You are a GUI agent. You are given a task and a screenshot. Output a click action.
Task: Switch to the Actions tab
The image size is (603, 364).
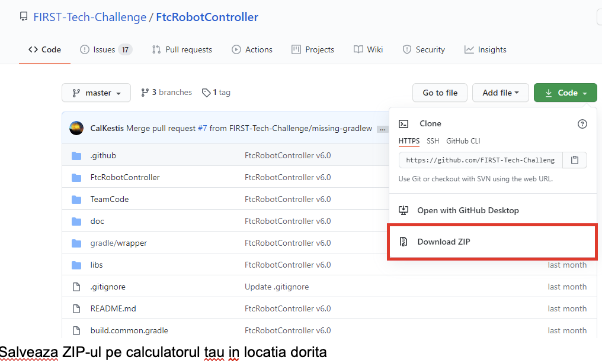pyautogui.click(x=252, y=50)
